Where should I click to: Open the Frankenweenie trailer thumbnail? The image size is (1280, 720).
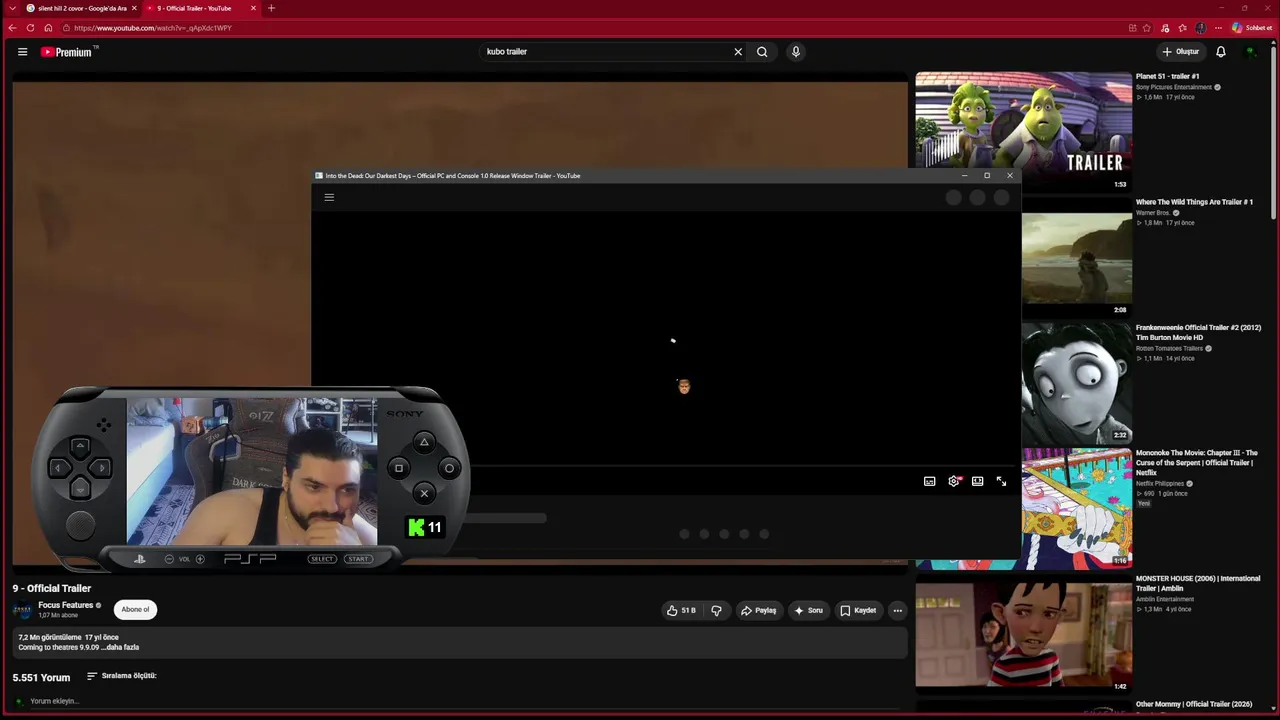(x=1077, y=383)
